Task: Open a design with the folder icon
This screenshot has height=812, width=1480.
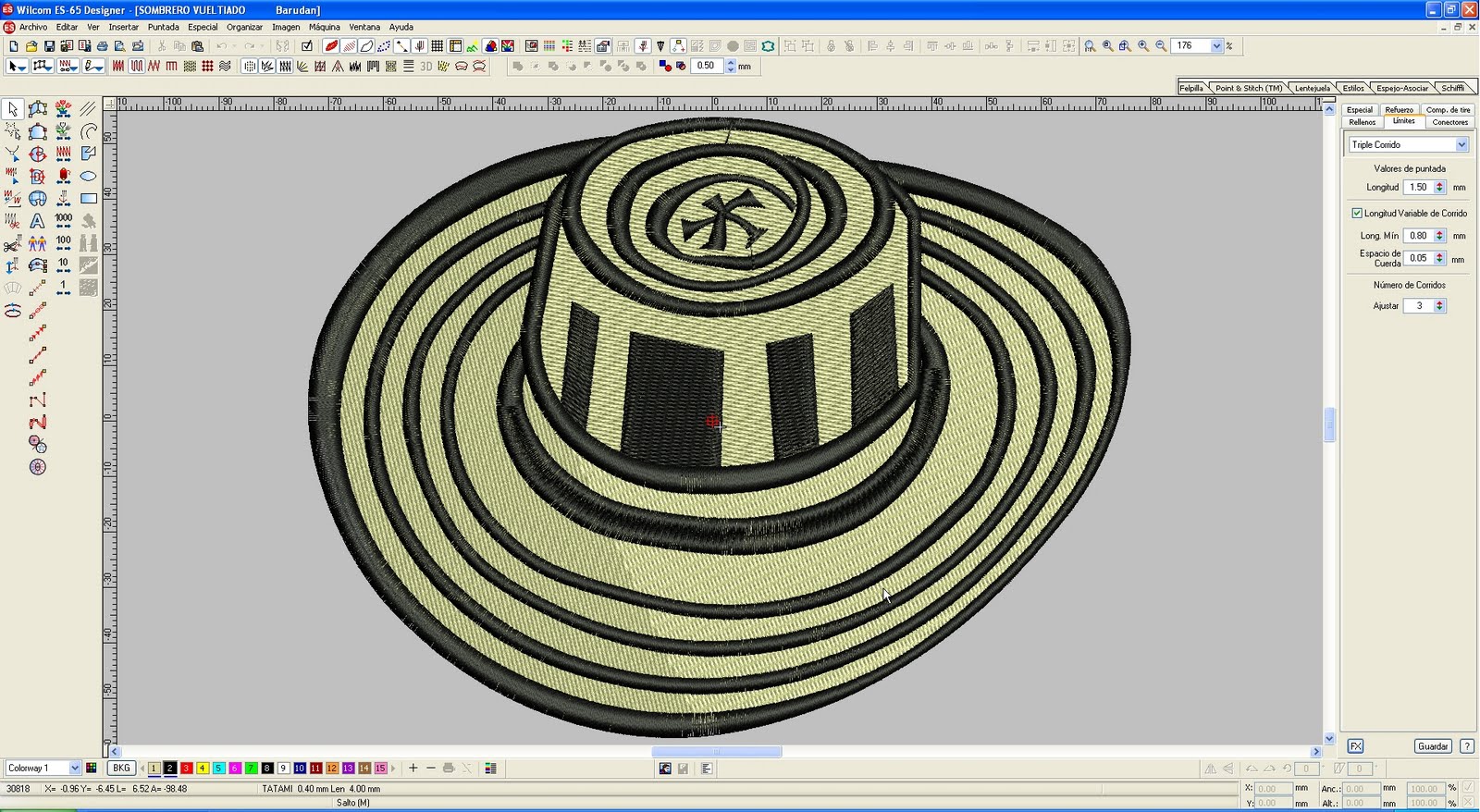Action: pos(31,46)
